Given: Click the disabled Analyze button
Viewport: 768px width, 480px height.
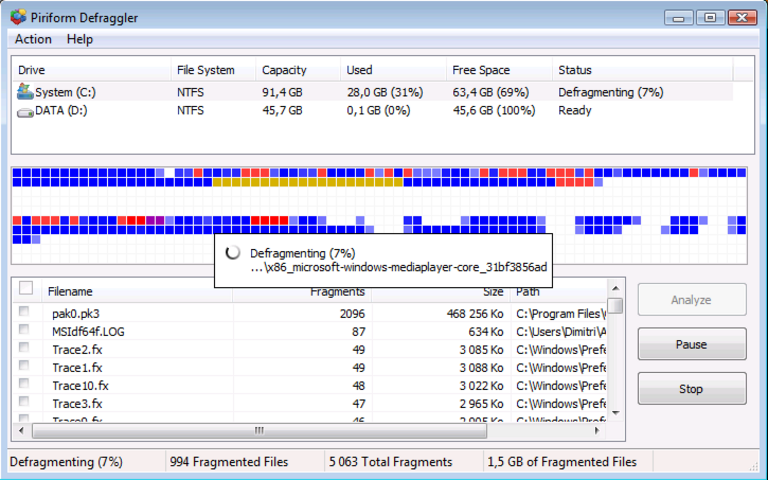Looking at the screenshot, I should [692, 300].
